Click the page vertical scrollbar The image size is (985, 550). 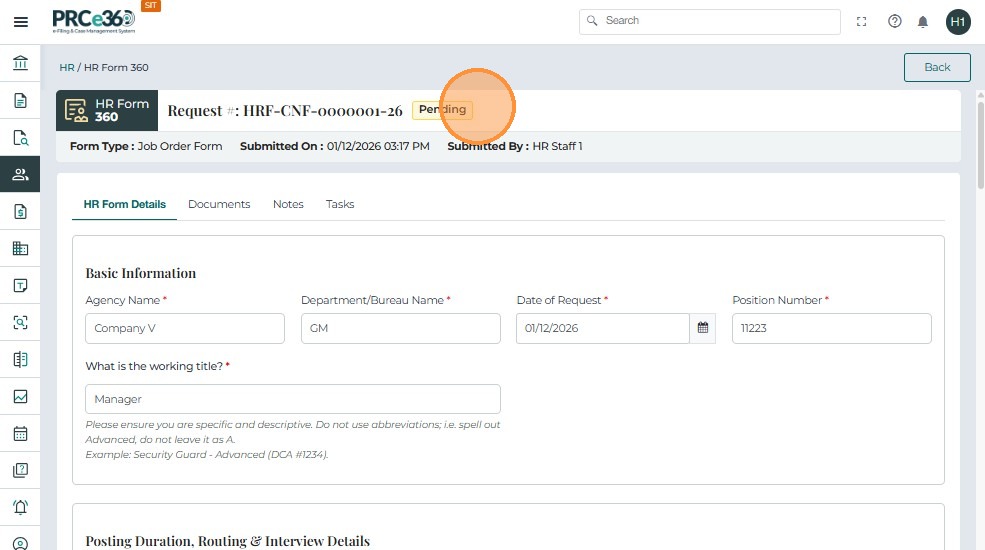point(980,143)
